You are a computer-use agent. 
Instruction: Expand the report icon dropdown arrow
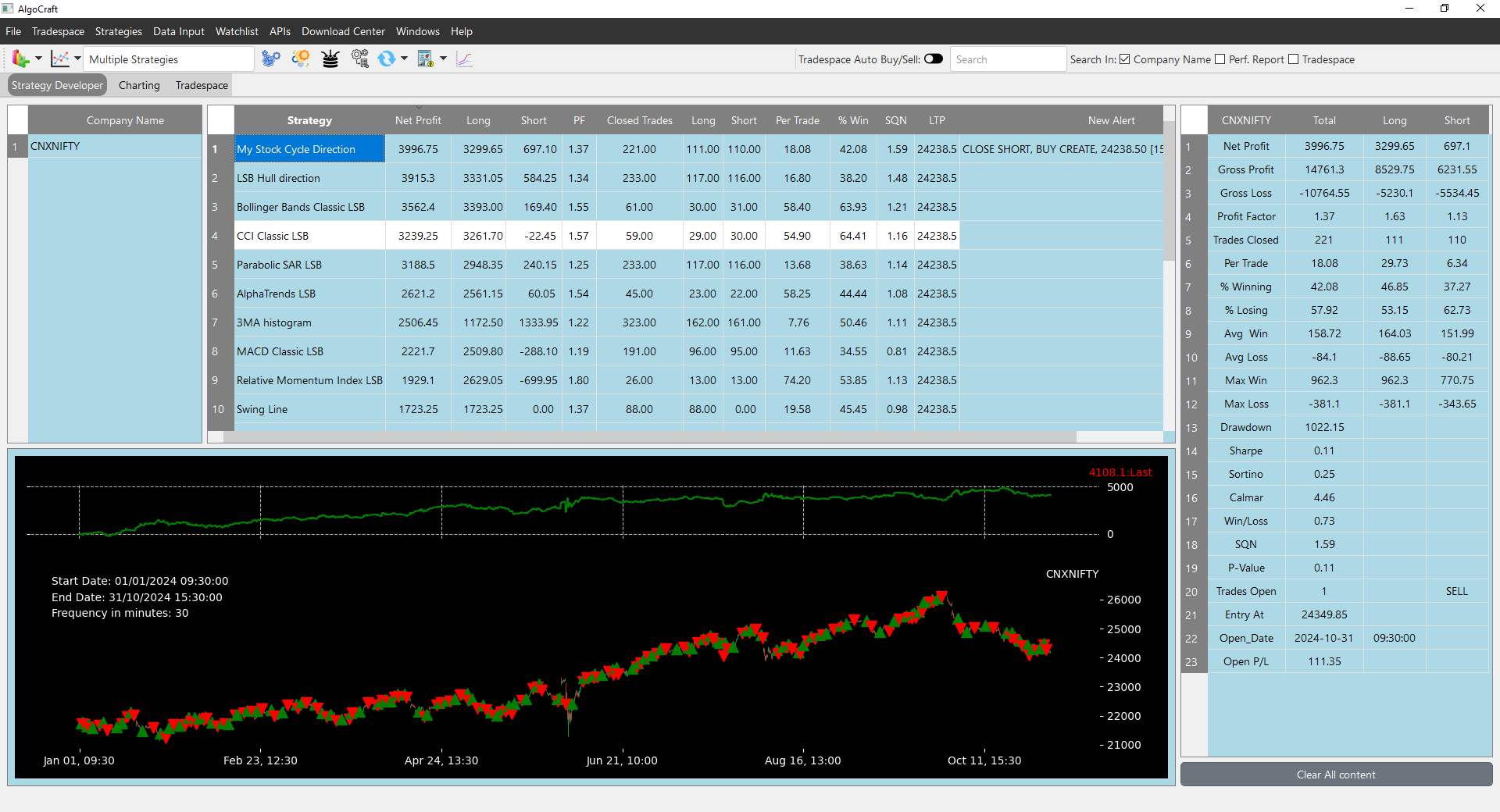[x=443, y=59]
